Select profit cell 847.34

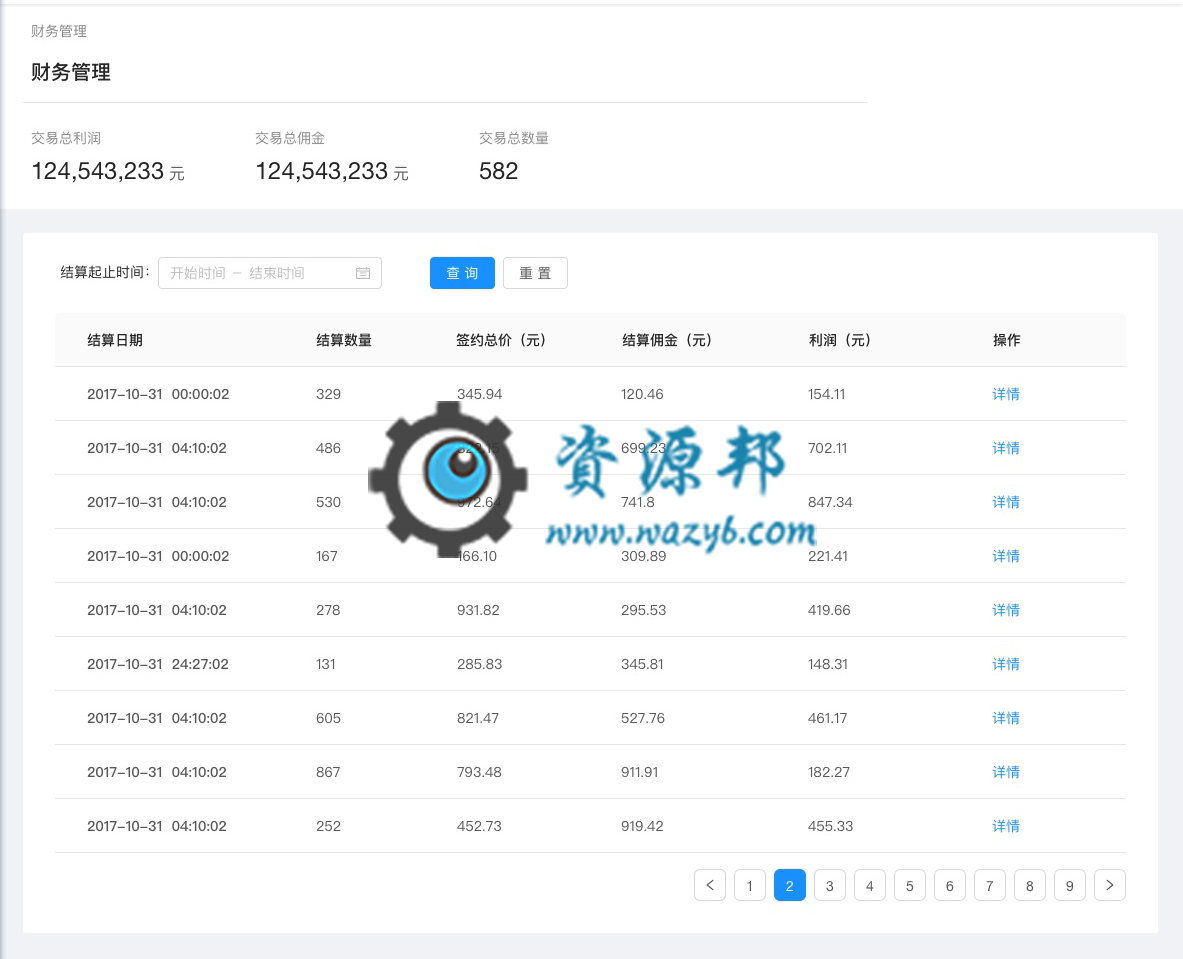click(x=830, y=502)
